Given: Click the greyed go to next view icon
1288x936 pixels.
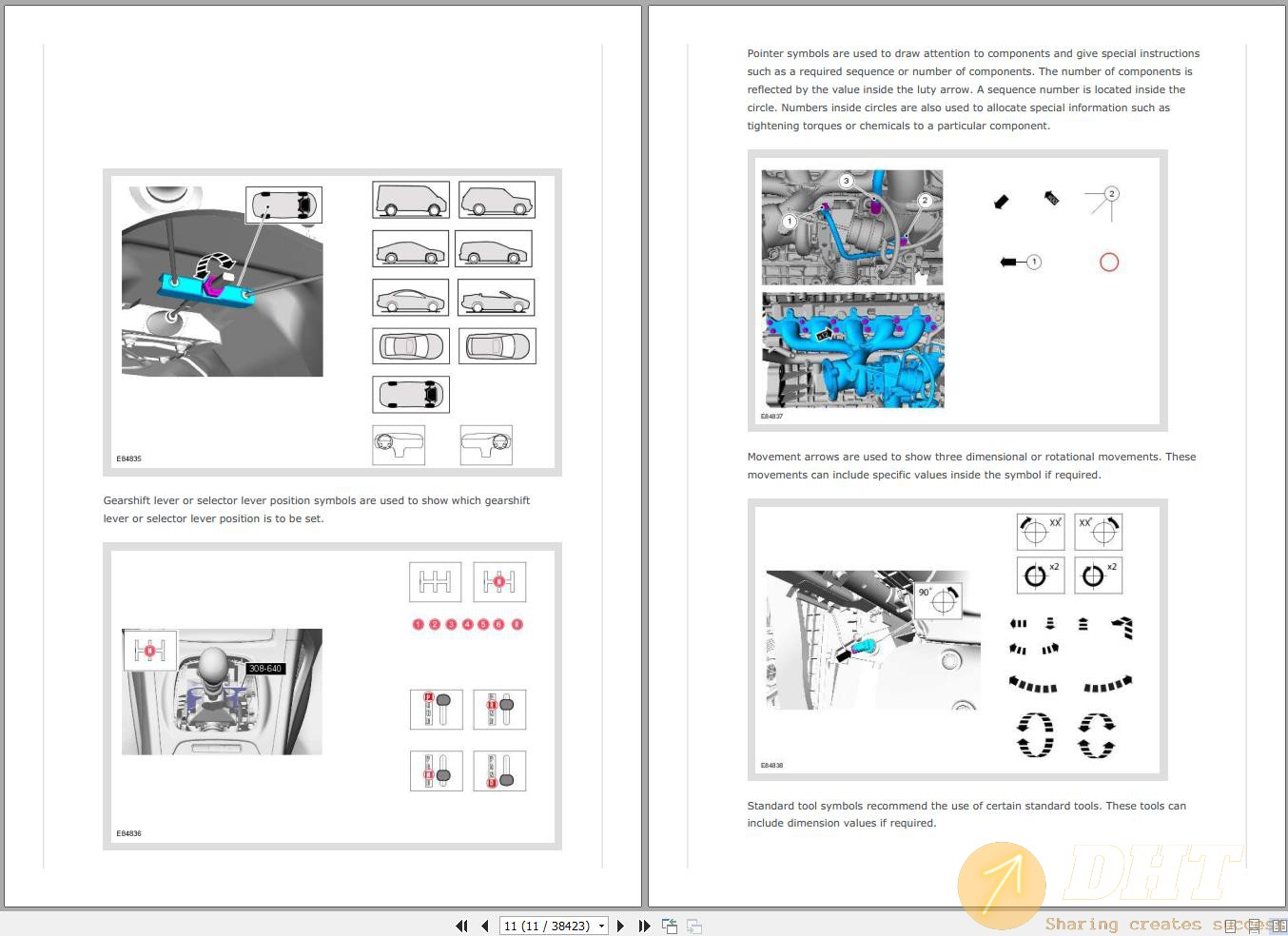Looking at the screenshot, I should (693, 926).
